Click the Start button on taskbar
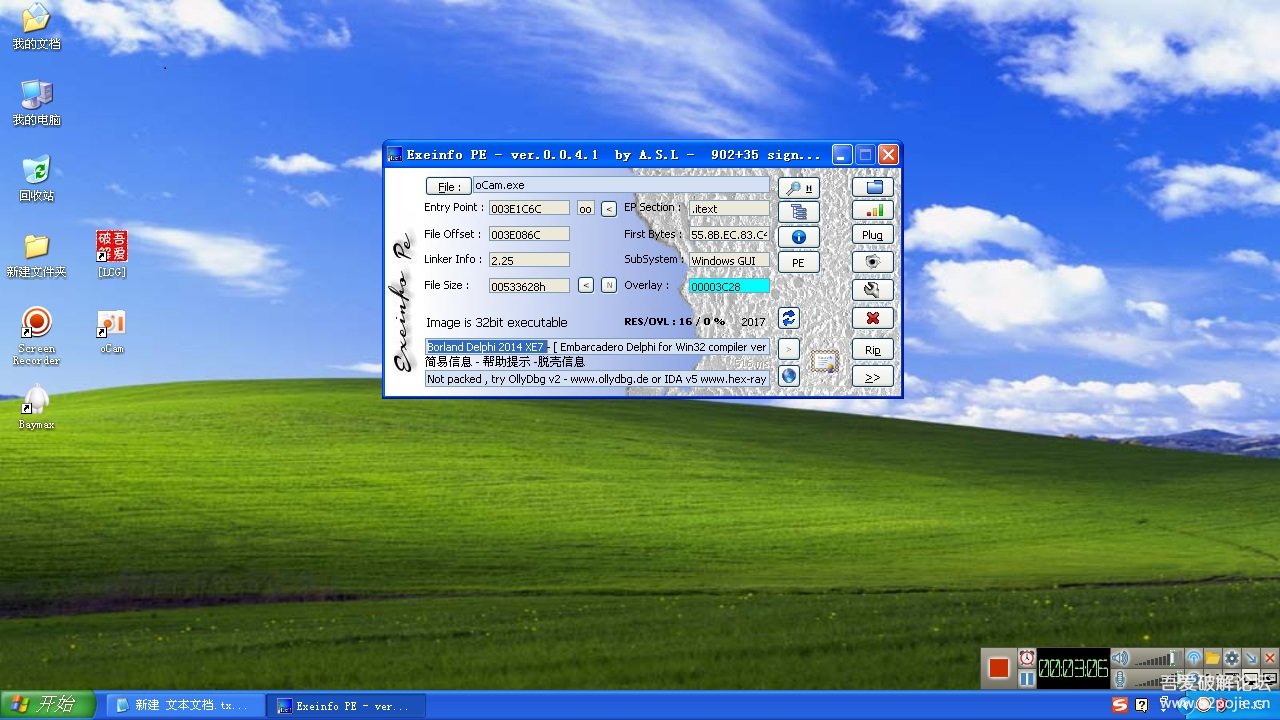 click(48, 705)
